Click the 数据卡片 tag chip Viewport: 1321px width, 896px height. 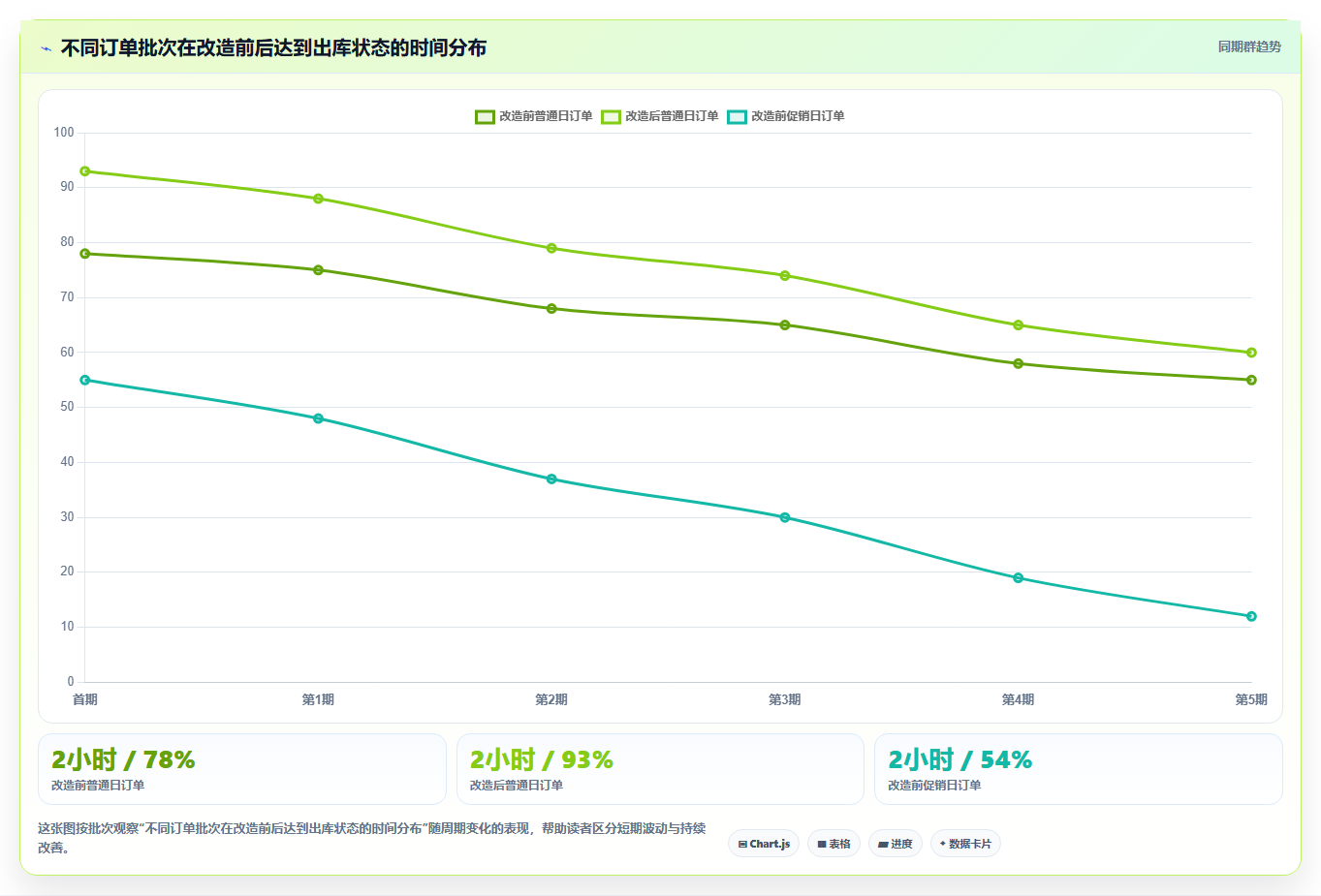(x=965, y=844)
